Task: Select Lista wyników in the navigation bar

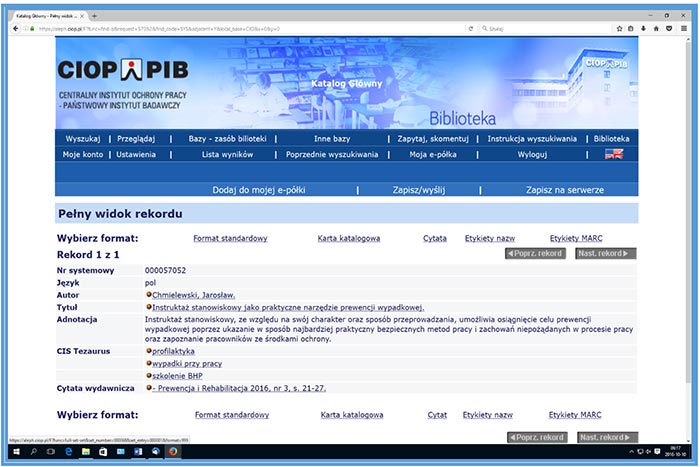Action: tap(227, 155)
